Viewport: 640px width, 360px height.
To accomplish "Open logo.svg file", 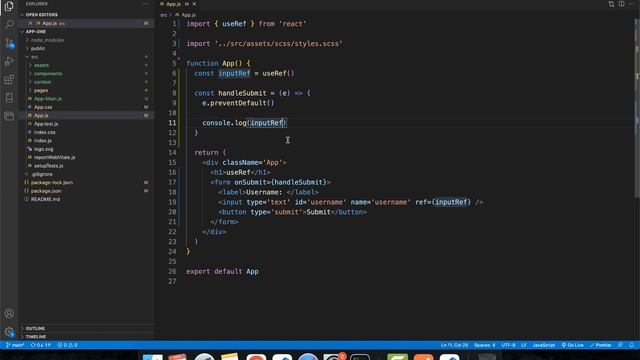I will (43, 149).
